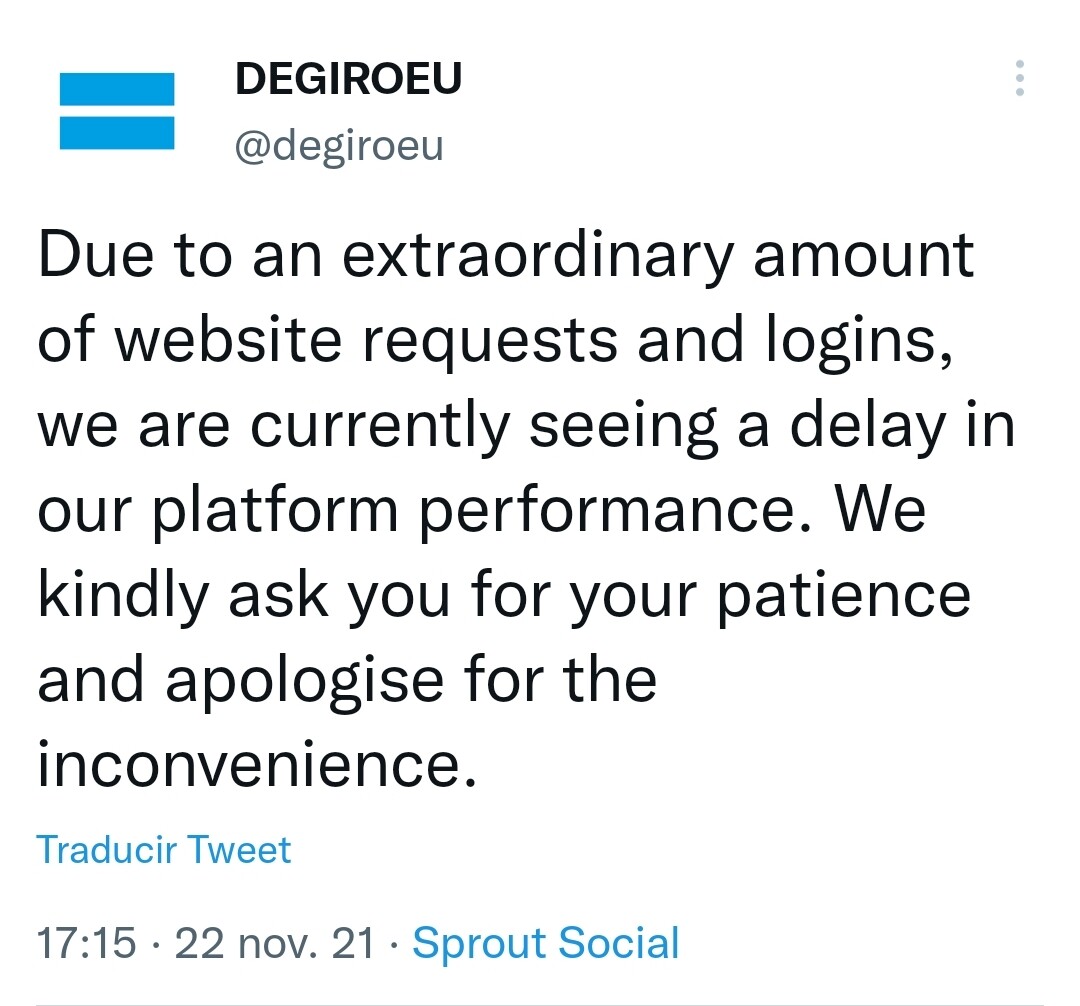Viewport: 1080px width, 1006px height.
Task: Open the Sprout Social source link
Action: click(x=546, y=943)
